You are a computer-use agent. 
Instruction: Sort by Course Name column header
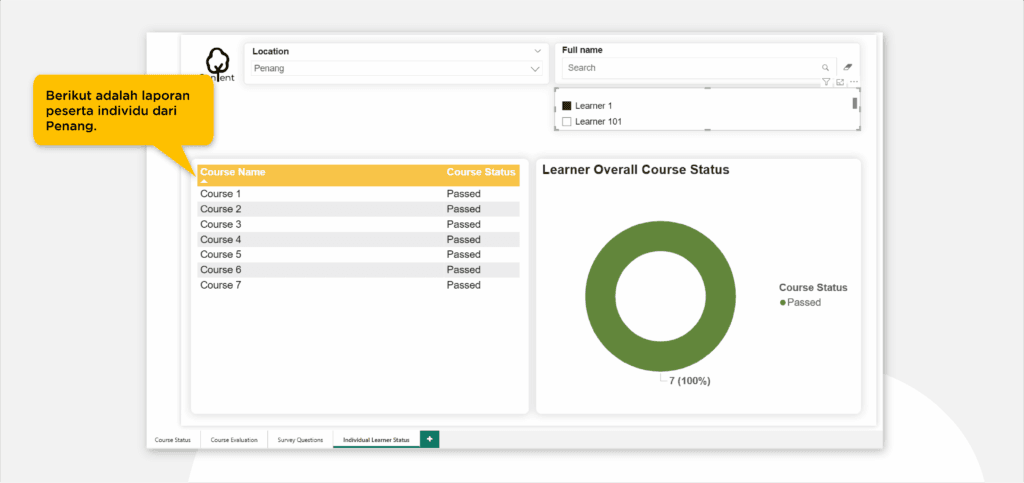click(232, 172)
